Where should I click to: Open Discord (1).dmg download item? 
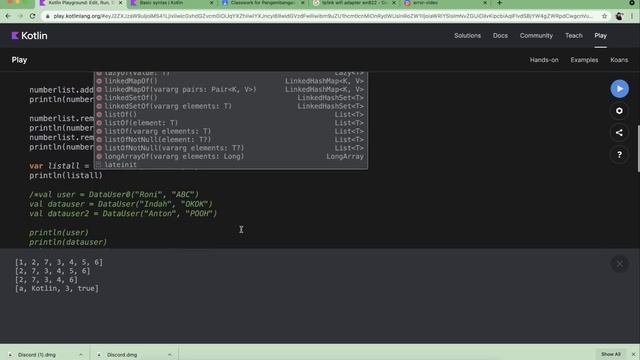click(37, 355)
